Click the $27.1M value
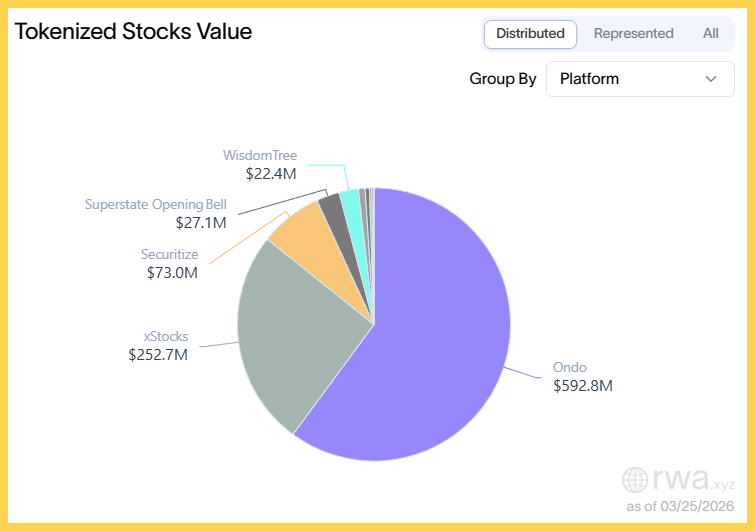 [x=201, y=223]
